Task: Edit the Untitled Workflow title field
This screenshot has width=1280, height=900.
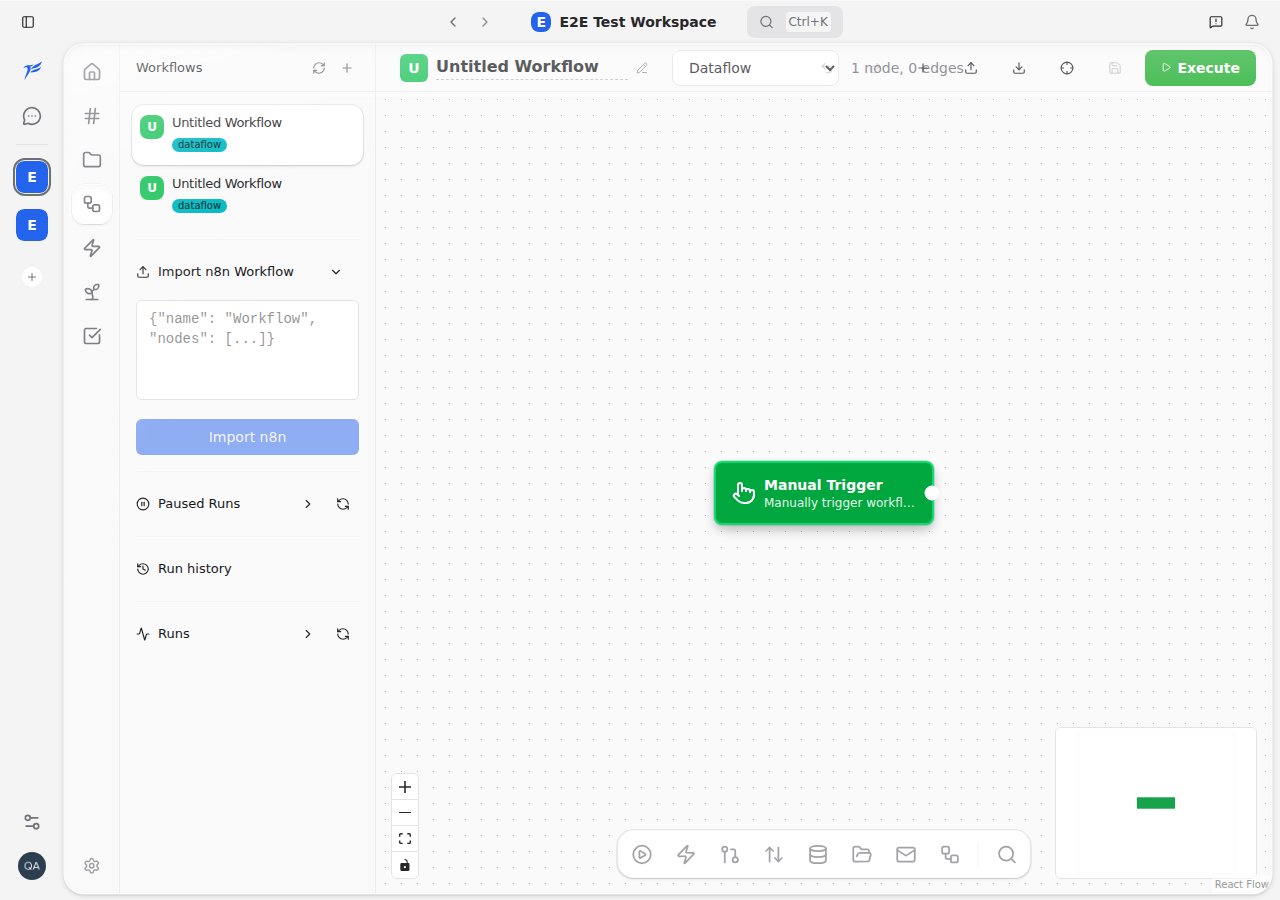Action: click(x=531, y=67)
